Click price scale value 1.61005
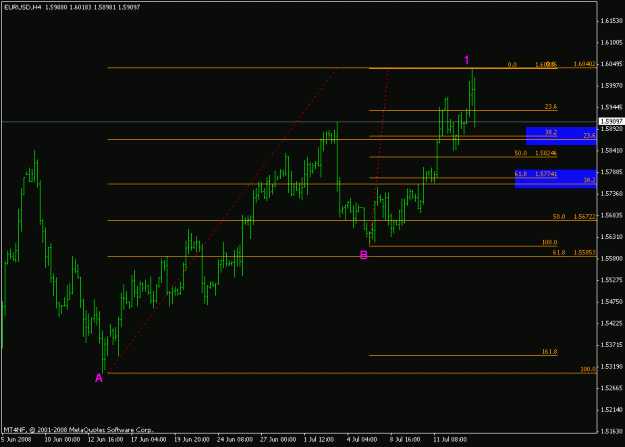 tap(611, 42)
